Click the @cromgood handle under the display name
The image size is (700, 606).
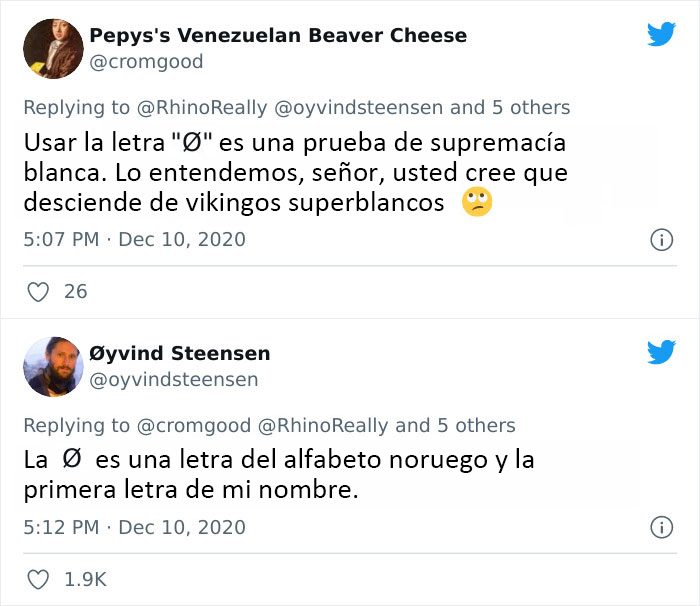click(x=146, y=62)
